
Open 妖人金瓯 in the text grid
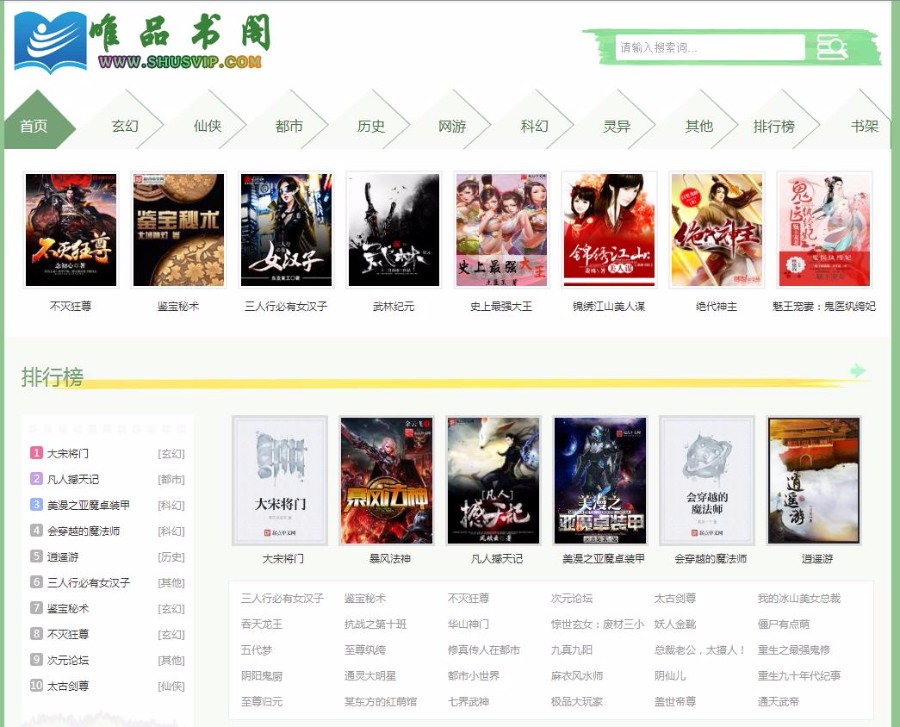[x=675, y=624]
